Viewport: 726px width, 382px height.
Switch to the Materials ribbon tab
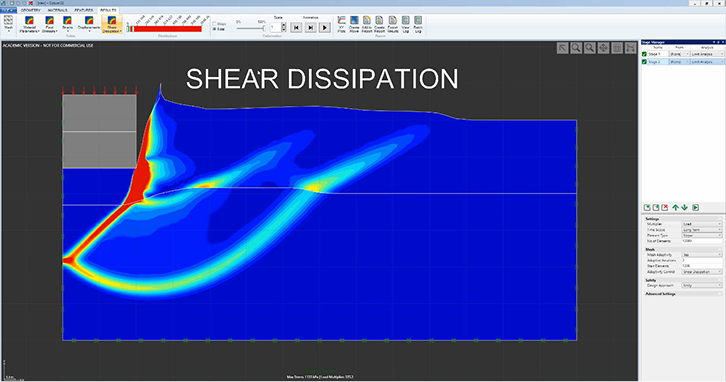(x=57, y=10)
